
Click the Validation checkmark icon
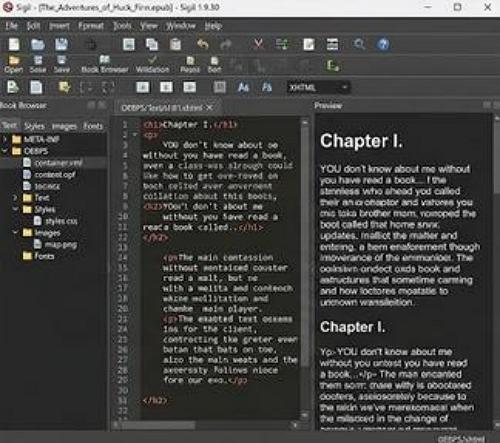[152, 64]
